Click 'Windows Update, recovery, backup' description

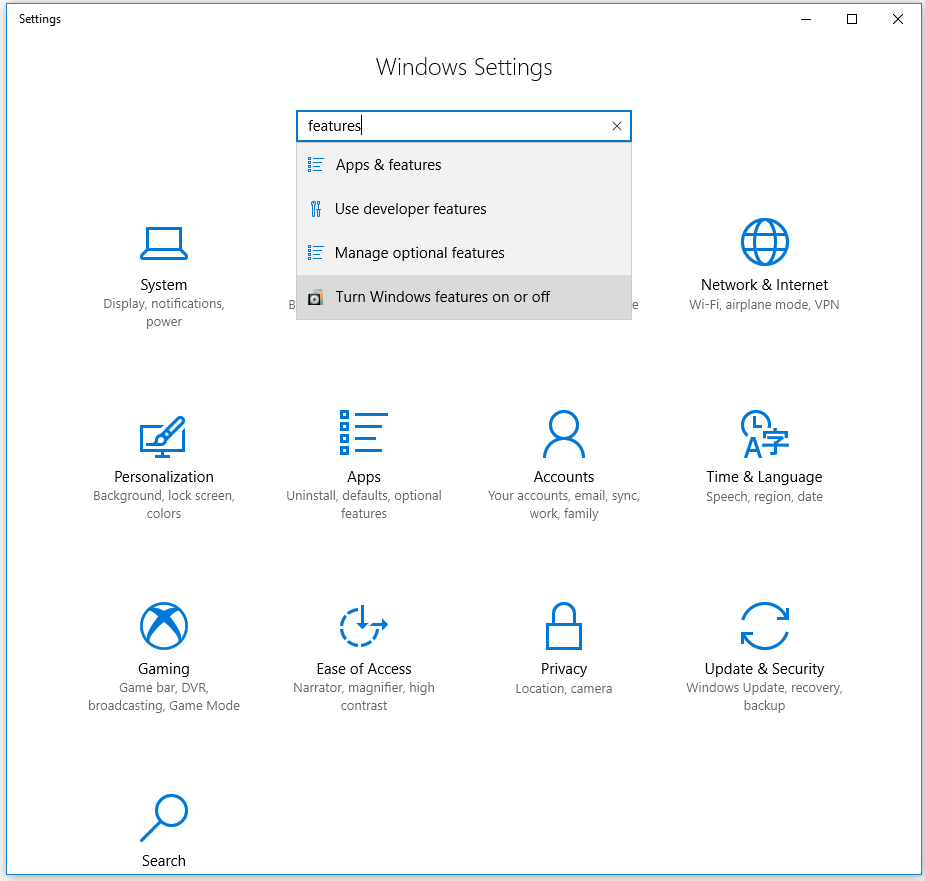[765, 696]
